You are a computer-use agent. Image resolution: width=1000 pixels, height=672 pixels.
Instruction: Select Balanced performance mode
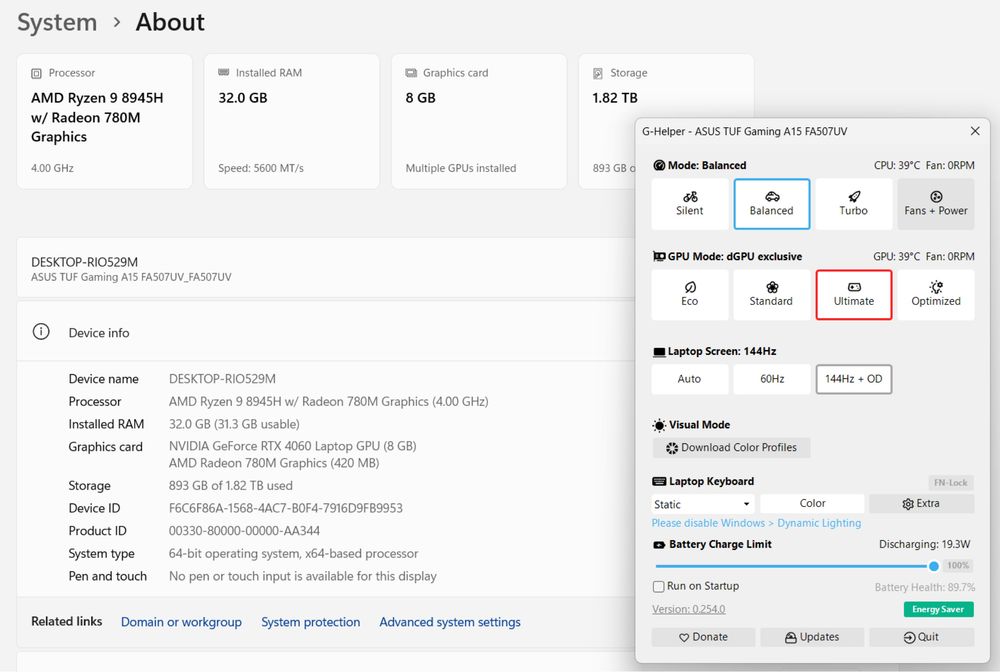point(772,204)
